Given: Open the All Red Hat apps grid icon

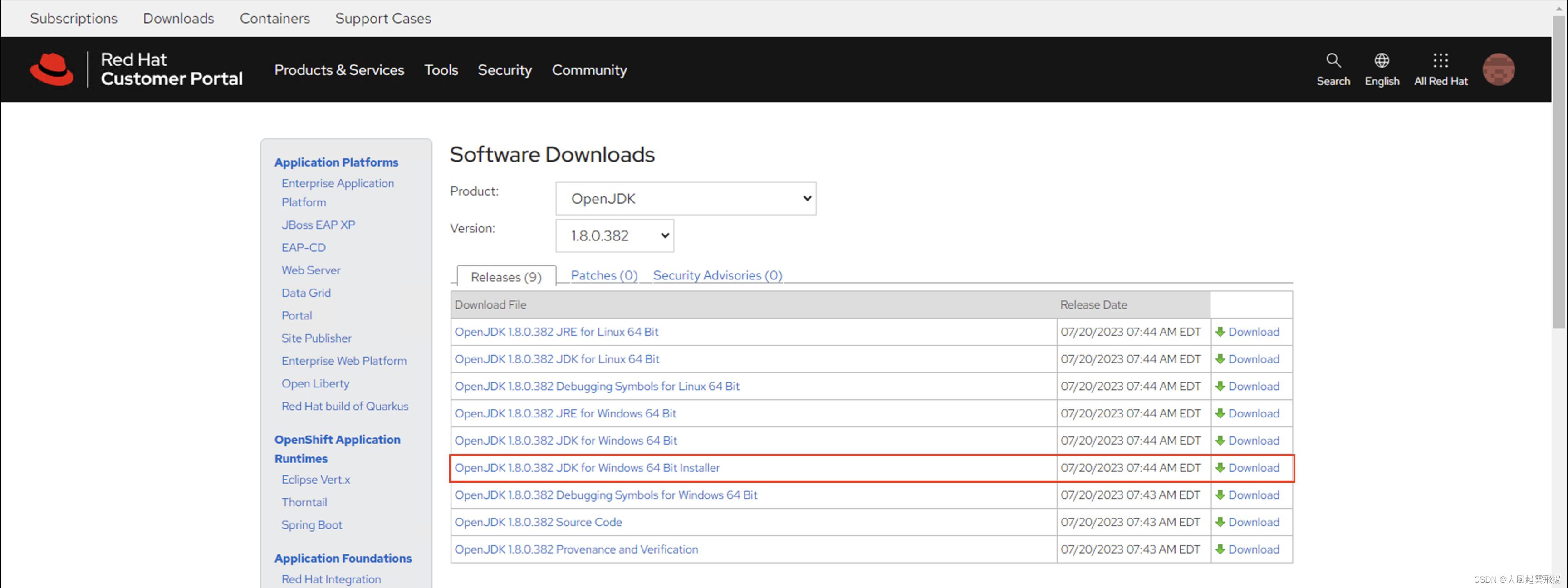Looking at the screenshot, I should coord(1440,60).
